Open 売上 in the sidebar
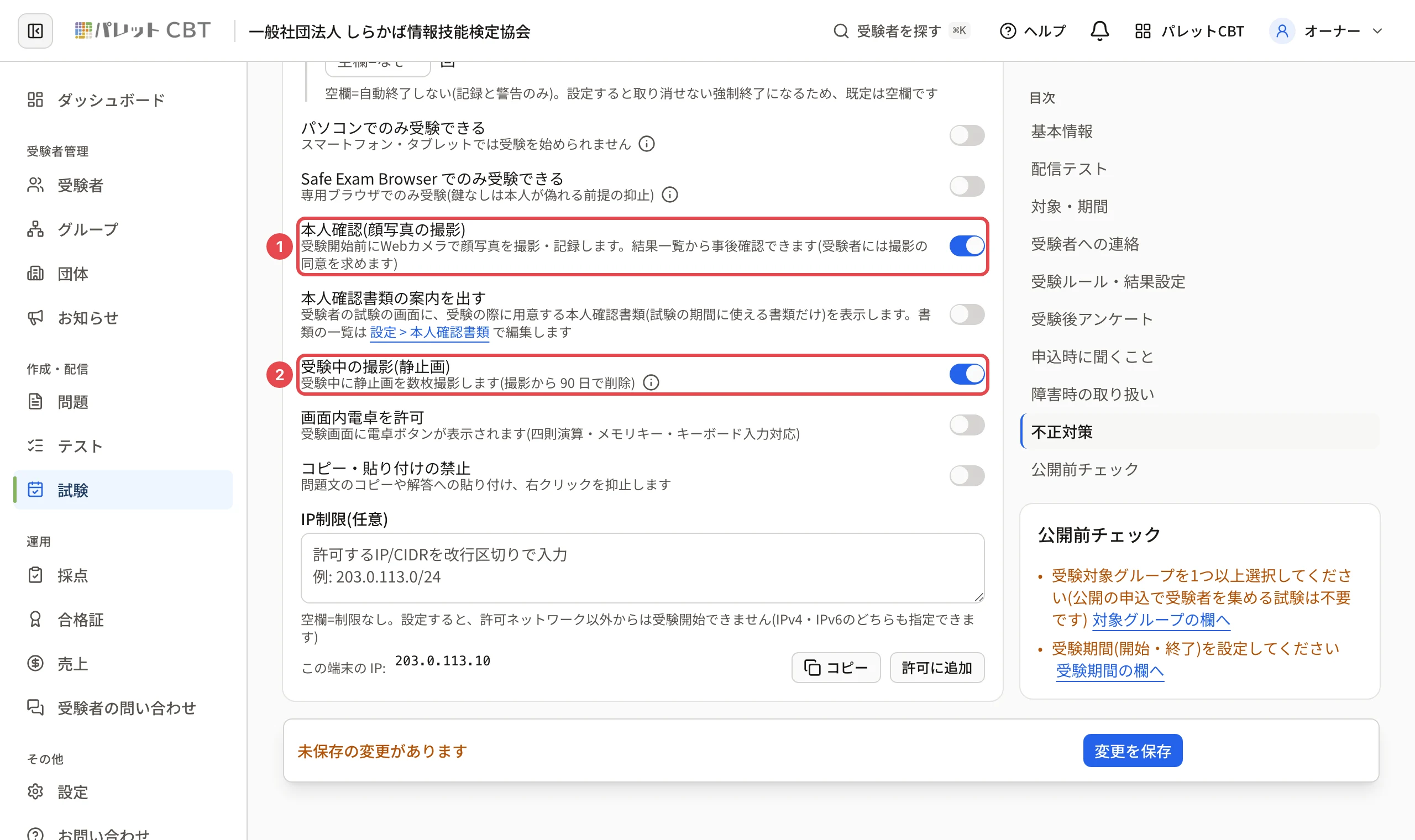The image size is (1415, 840). click(x=123, y=663)
